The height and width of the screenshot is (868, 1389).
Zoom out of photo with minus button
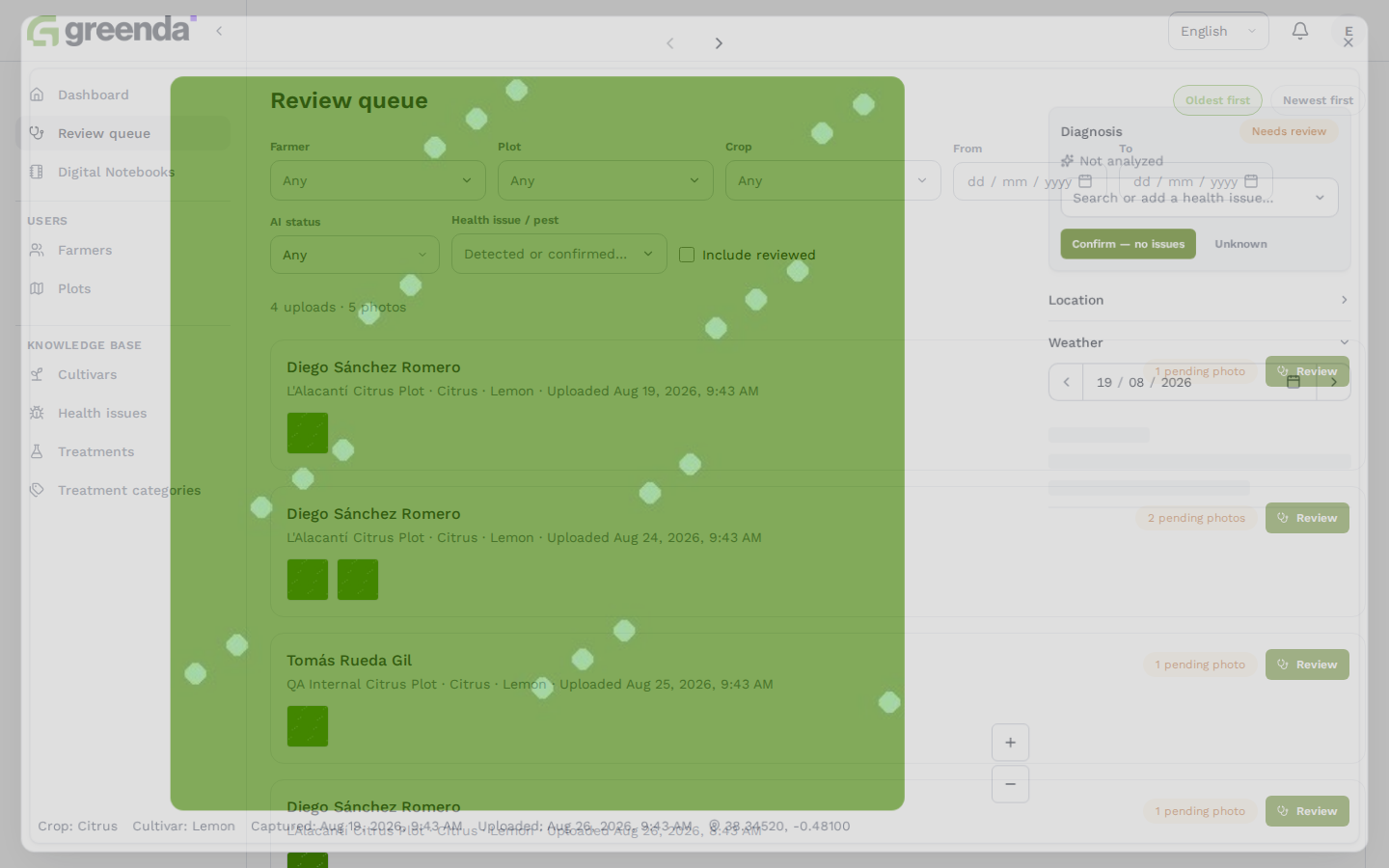[x=1010, y=784]
